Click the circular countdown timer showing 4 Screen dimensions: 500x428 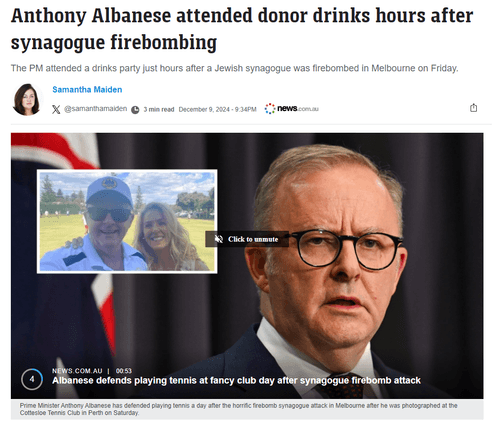click(32, 379)
